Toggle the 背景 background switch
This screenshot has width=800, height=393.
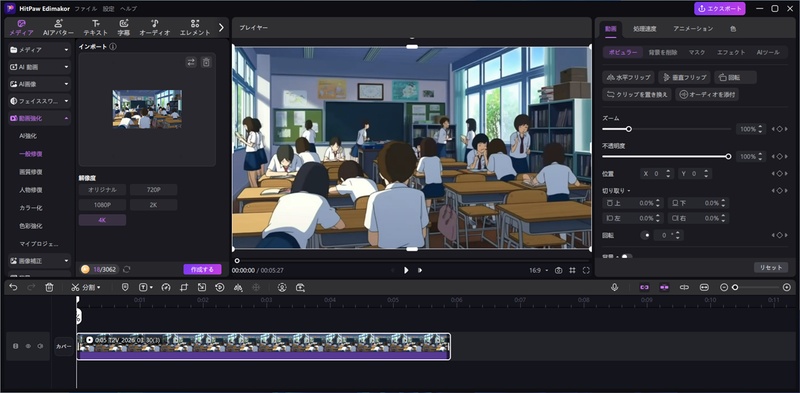point(626,257)
